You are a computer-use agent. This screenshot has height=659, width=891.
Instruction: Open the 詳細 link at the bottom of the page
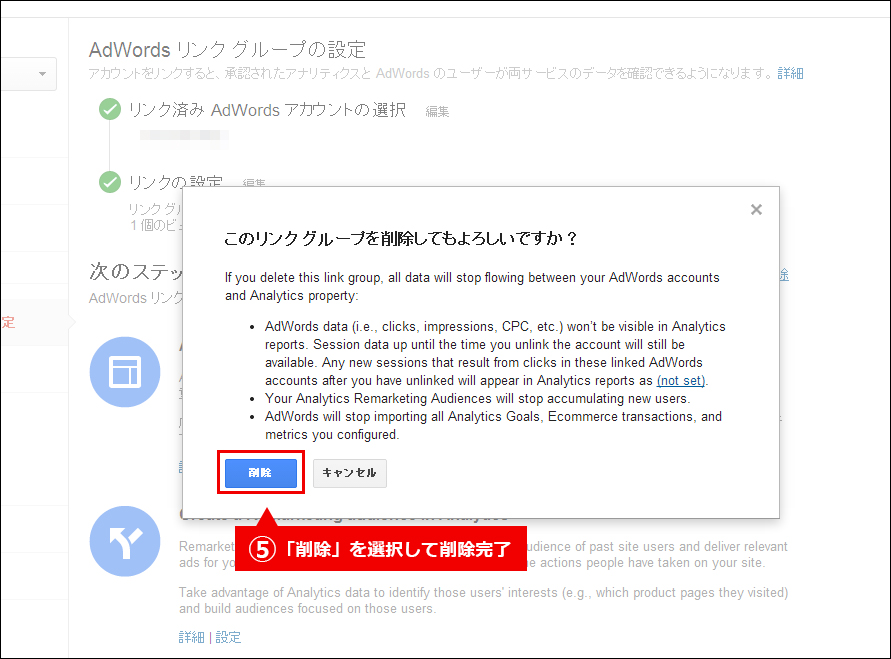(191, 637)
